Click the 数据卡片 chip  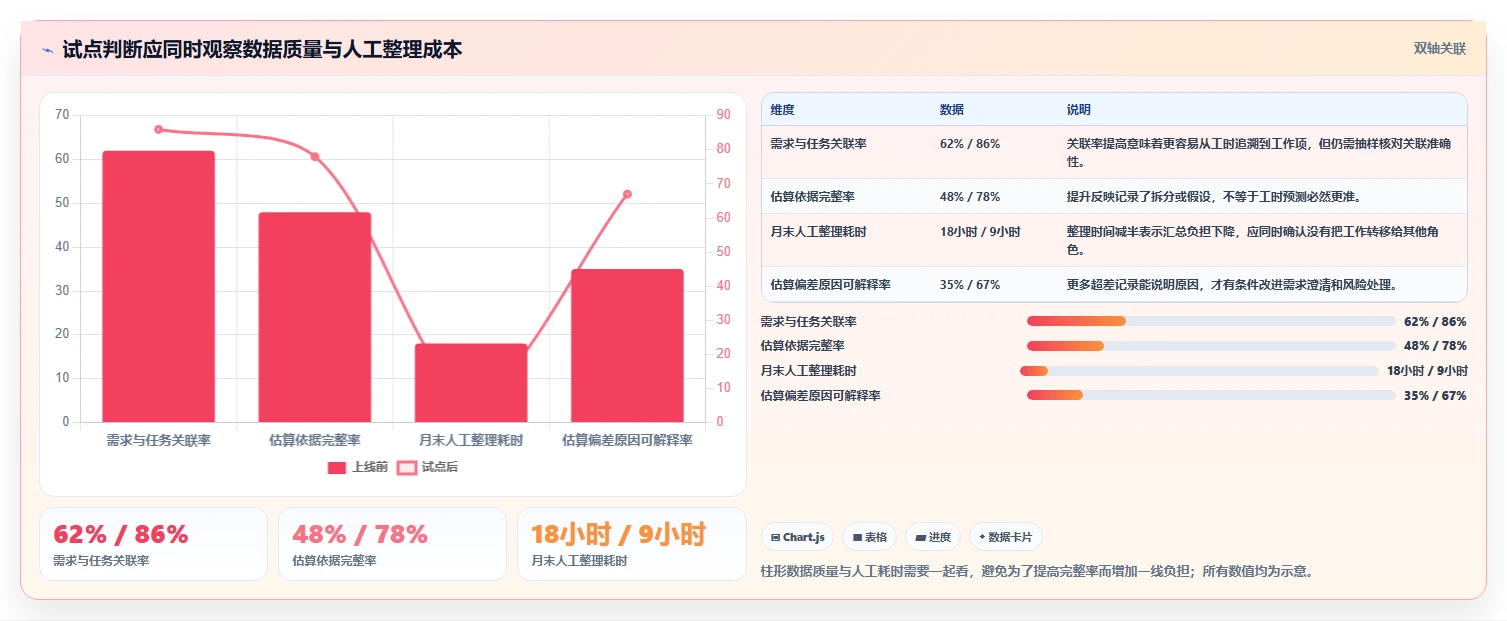pos(1005,537)
